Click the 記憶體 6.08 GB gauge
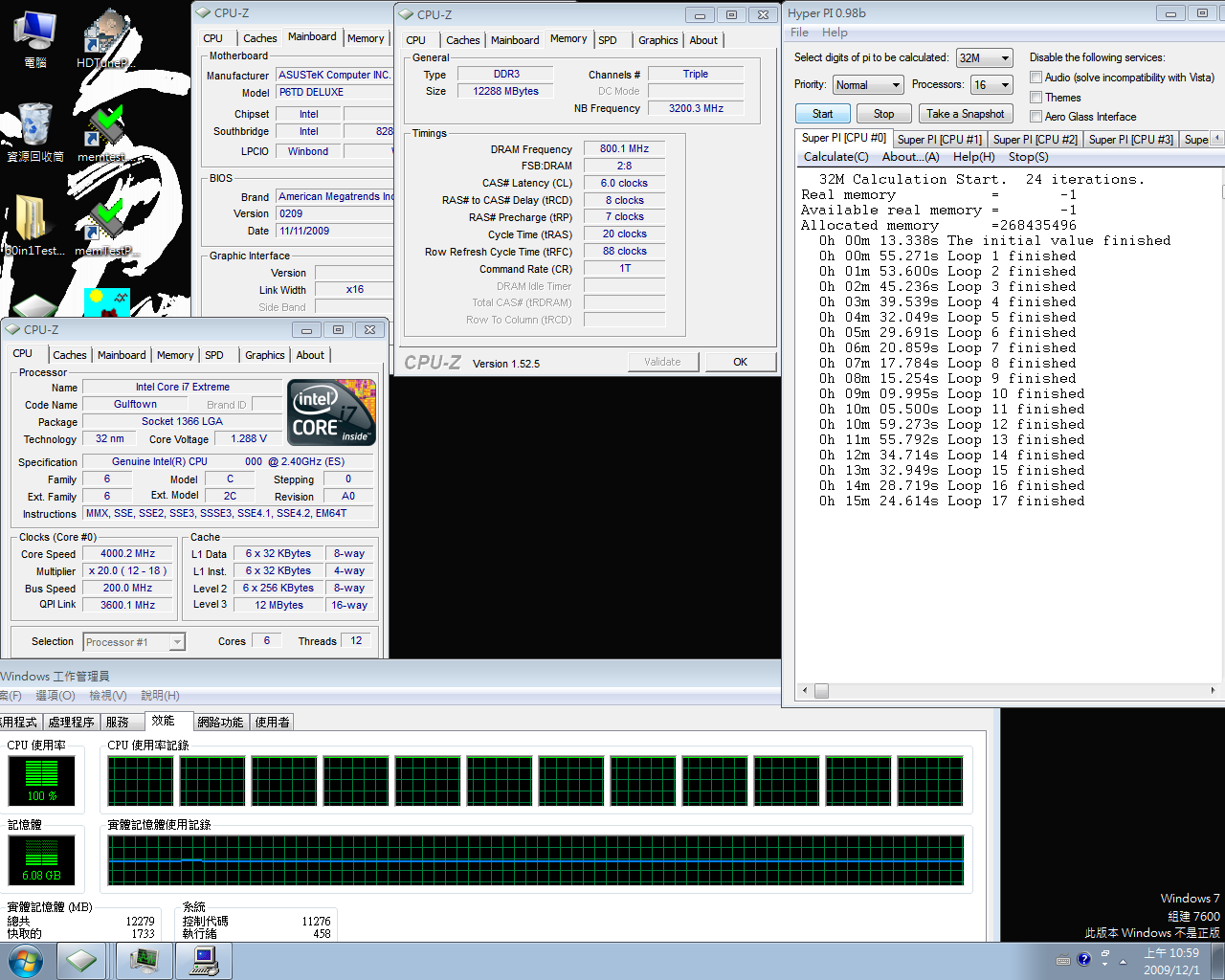 41,859
